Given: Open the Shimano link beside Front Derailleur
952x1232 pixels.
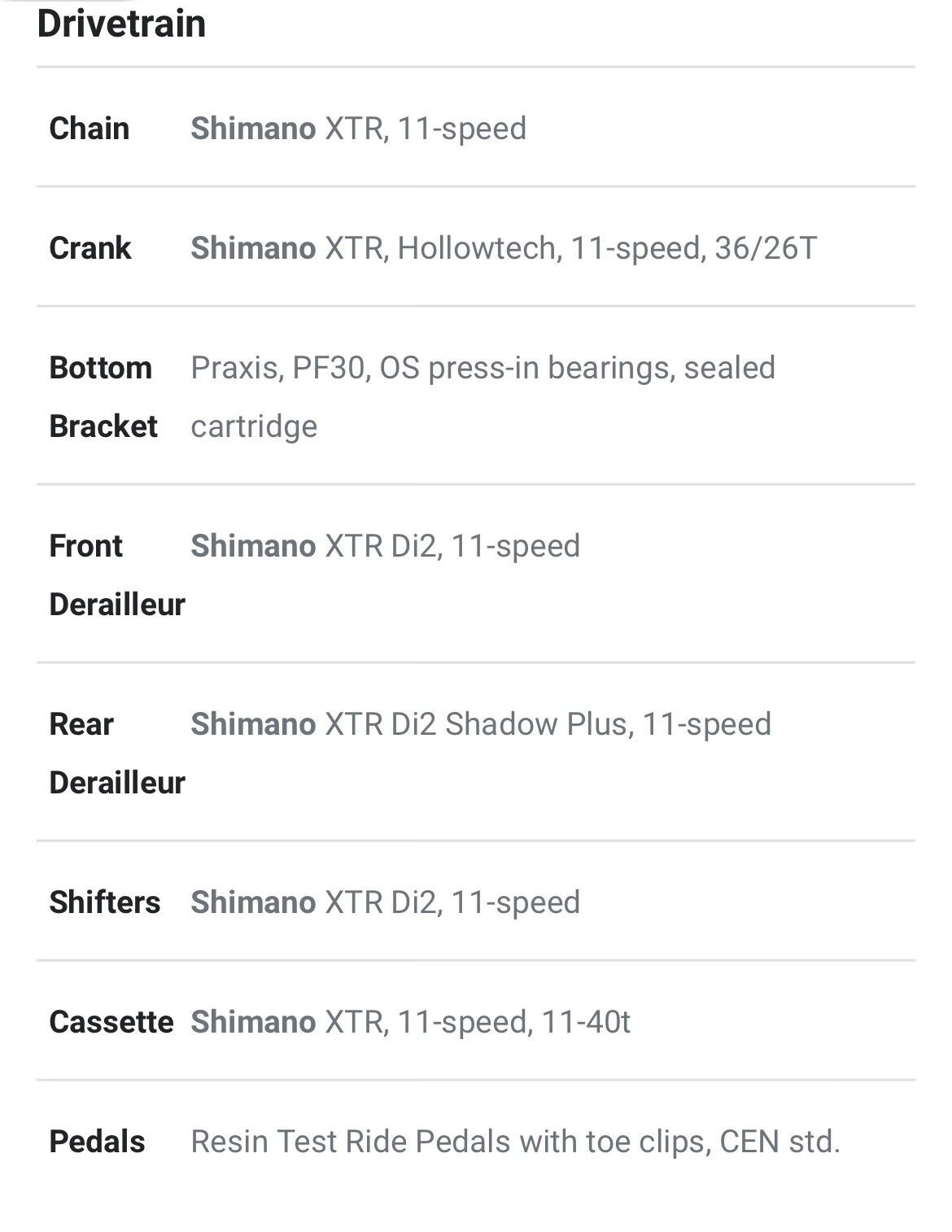Looking at the screenshot, I should [x=253, y=546].
